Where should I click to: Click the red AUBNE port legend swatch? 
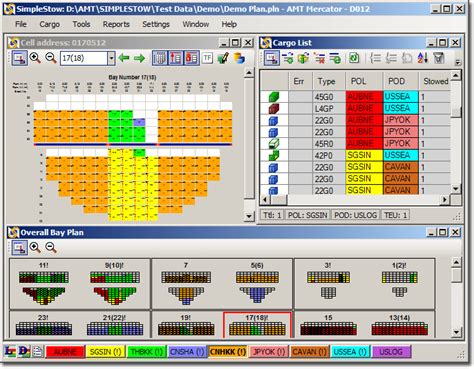point(65,352)
